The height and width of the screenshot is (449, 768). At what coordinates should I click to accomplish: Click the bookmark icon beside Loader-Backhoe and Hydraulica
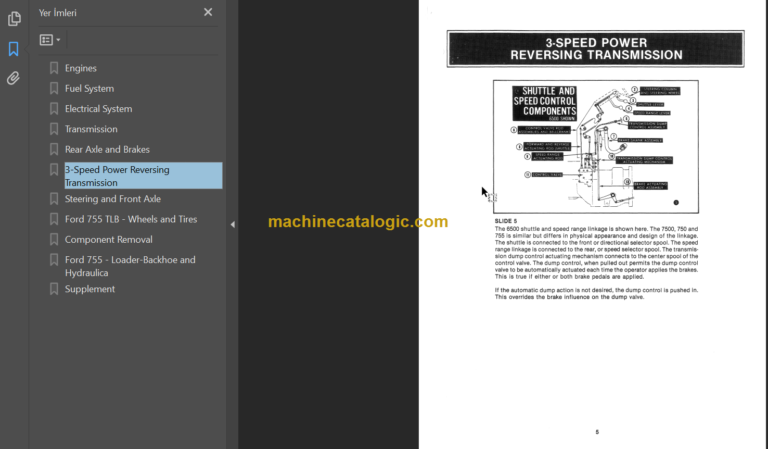[x=54, y=260]
